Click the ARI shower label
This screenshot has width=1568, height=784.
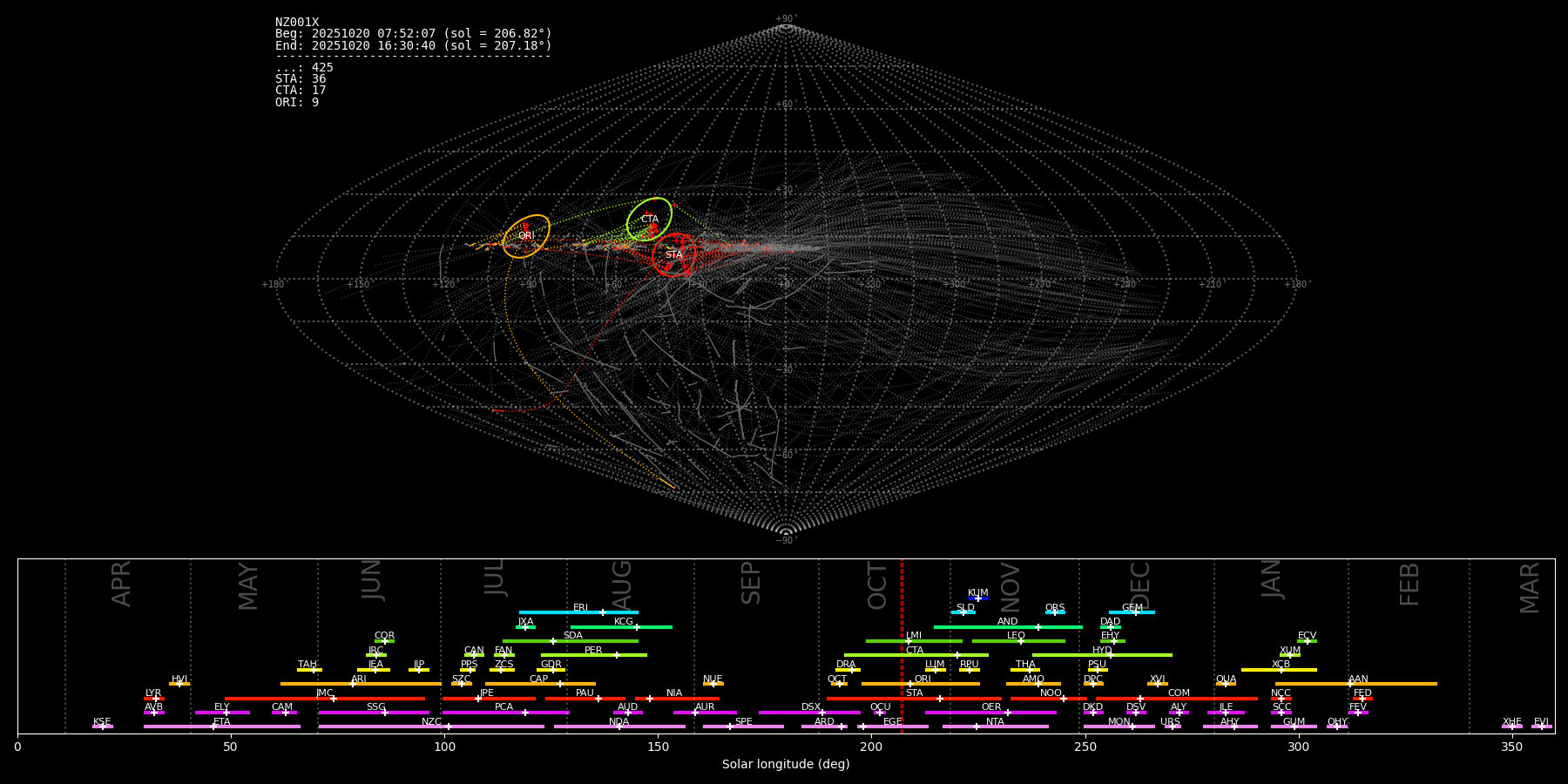click(x=359, y=679)
